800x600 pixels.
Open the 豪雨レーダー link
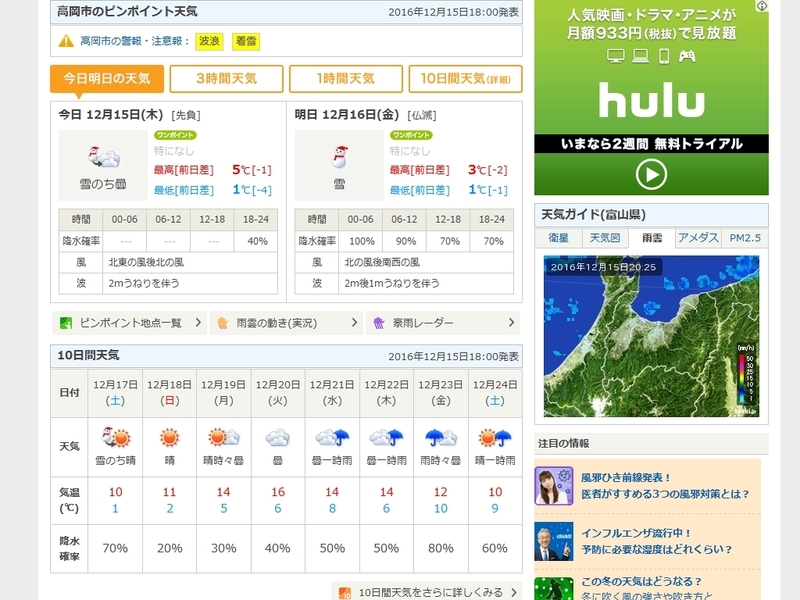(423, 323)
